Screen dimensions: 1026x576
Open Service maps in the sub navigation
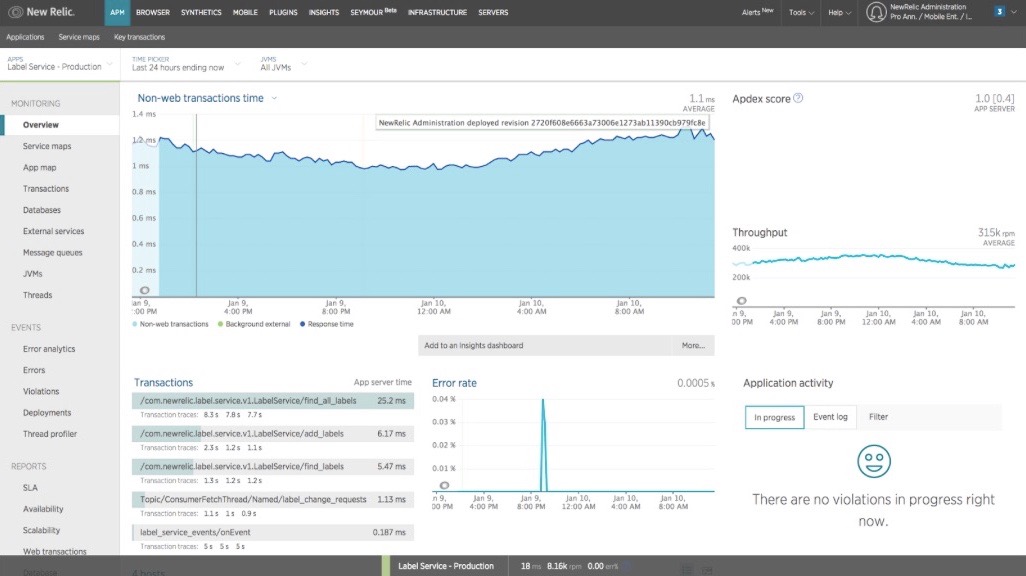tap(79, 37)
